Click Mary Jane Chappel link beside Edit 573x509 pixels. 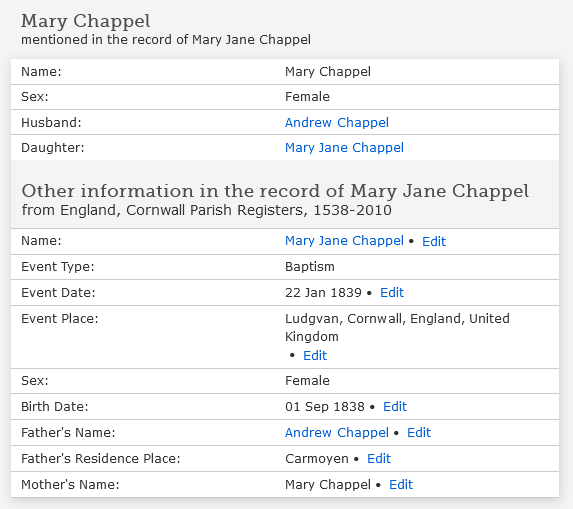344,241
